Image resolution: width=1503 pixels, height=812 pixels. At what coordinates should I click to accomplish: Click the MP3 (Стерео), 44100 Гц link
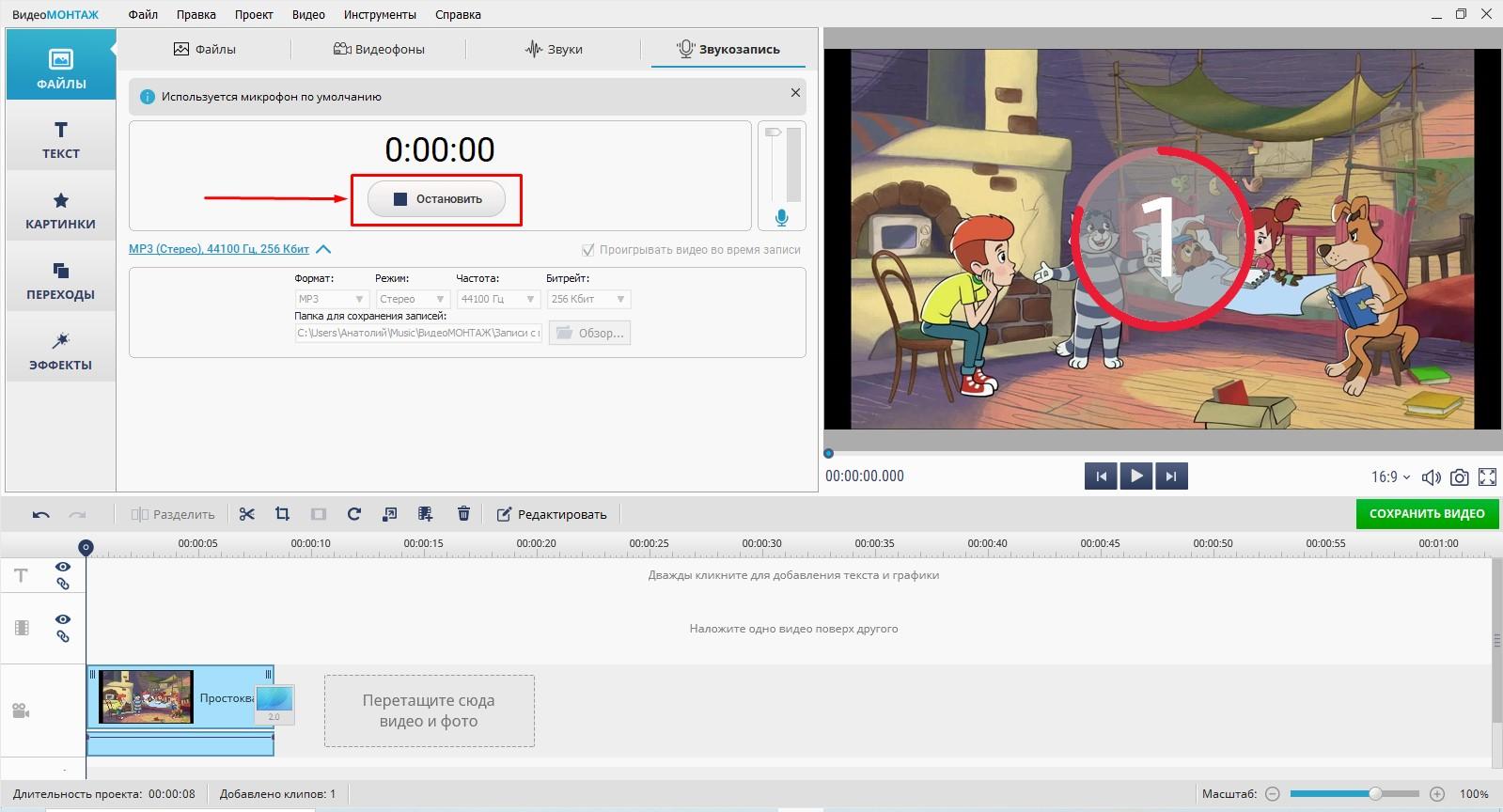(219, 249)
